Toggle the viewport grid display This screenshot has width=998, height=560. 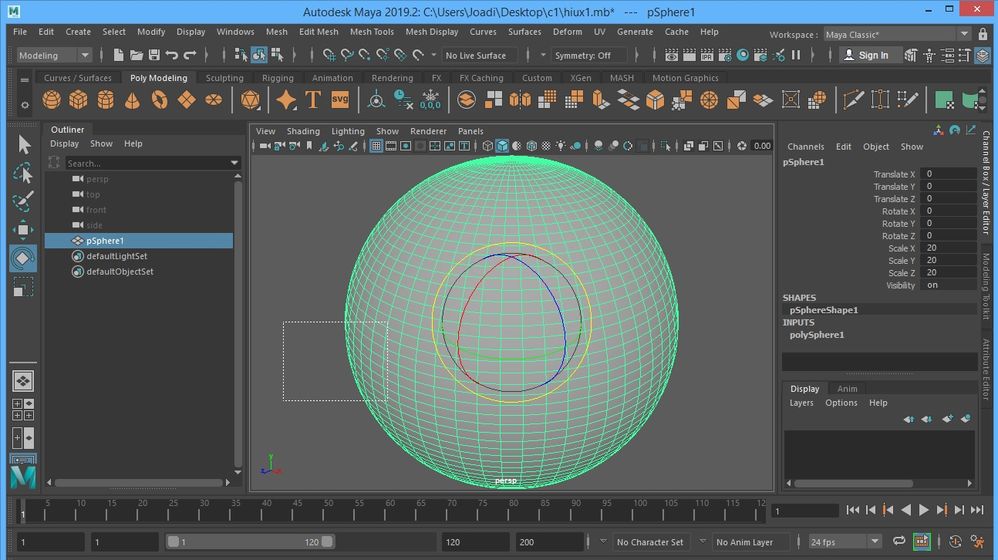(x=376, y=146)
